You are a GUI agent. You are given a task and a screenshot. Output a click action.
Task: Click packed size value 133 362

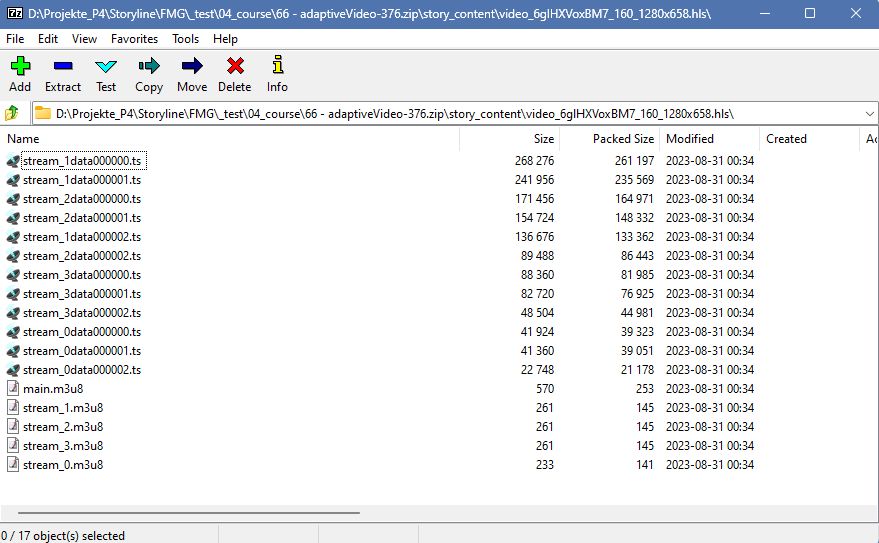(634, 237)
